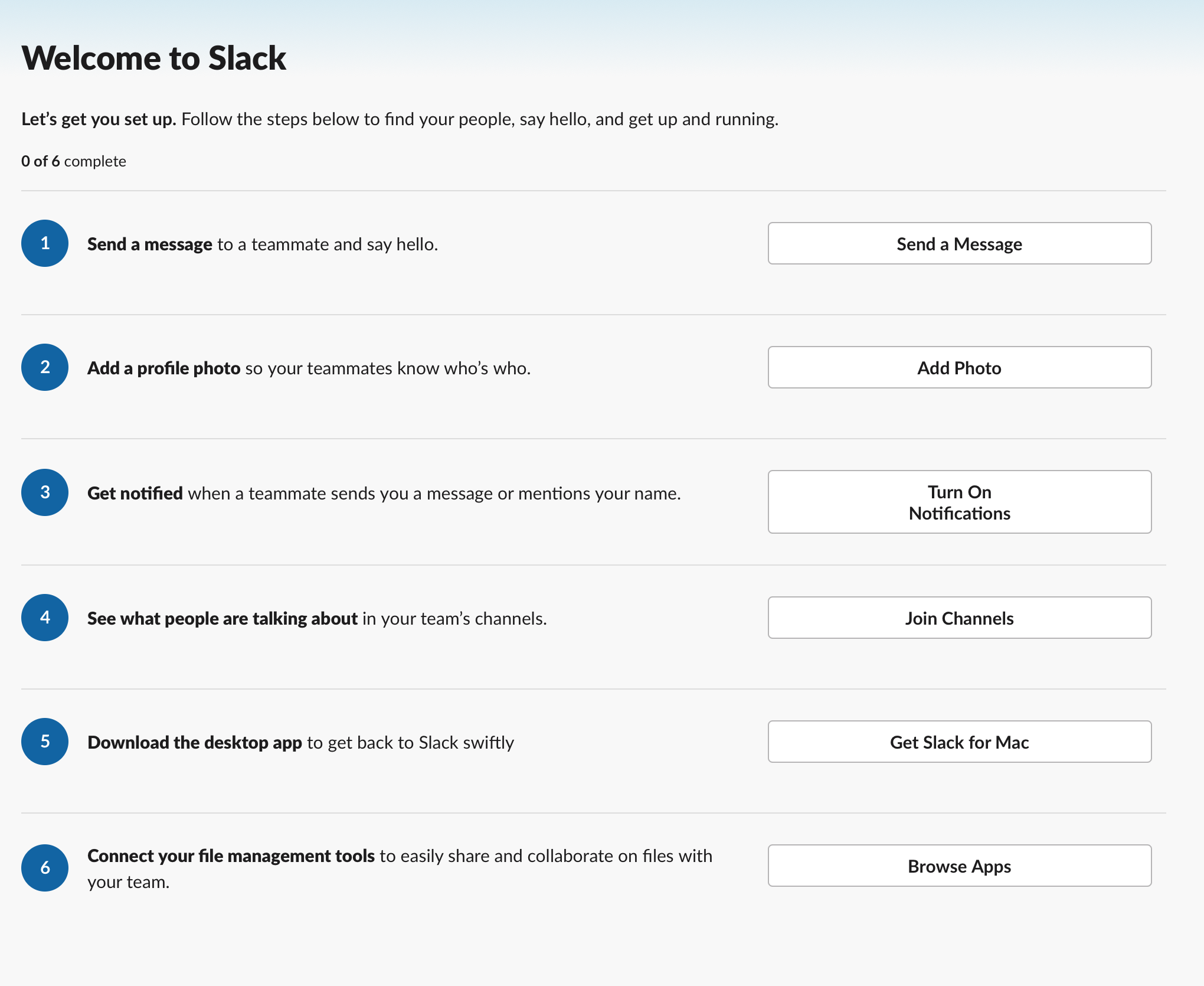The width and height of the screenshot is (1204, 986).
Task: Click the Welcome to Slack heading
Action: pos(153,58)
